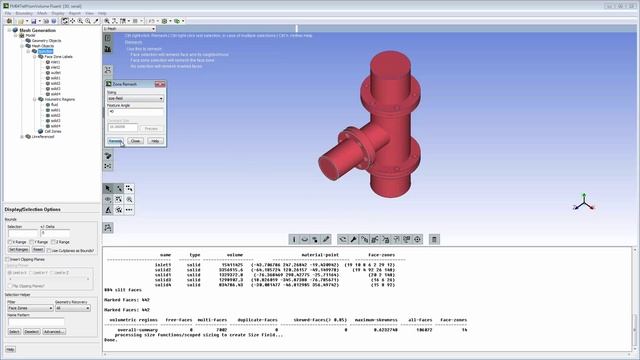Click the probe pencil icon in the top toolbar
This screenshot has height=360, width=640.
pos(96,21)
